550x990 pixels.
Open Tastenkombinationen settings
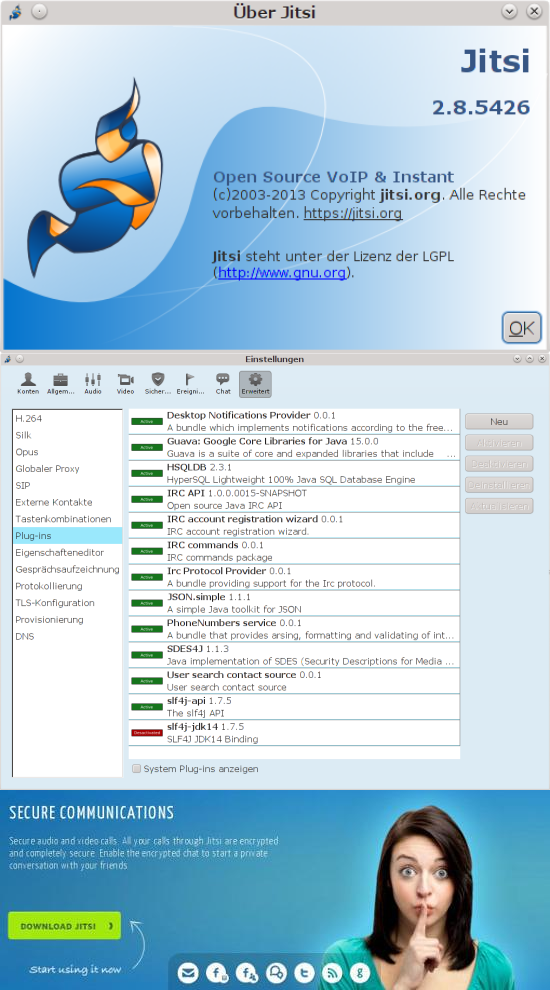click(x=67, y=519)
